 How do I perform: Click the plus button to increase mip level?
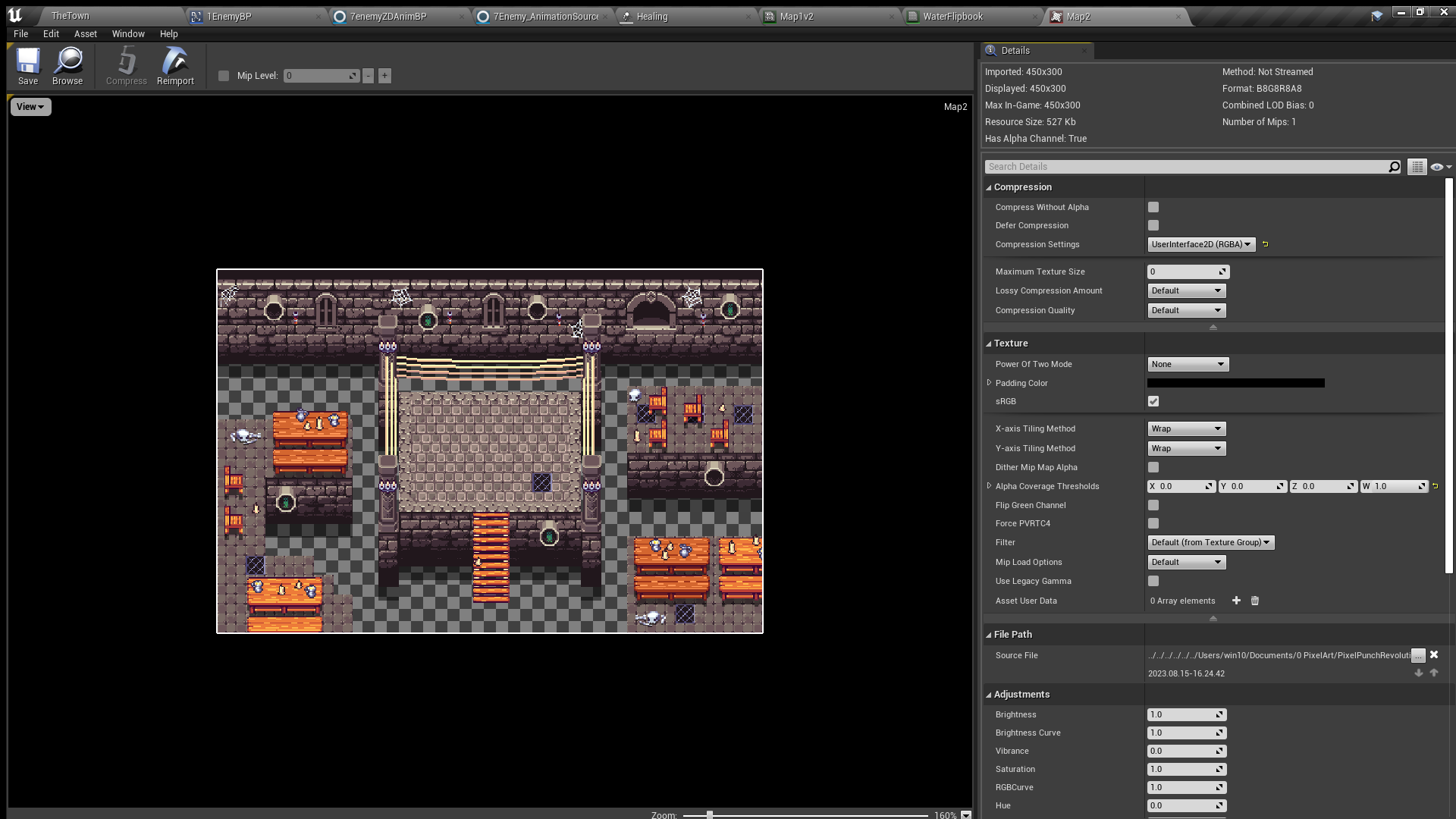pos(384,76)
